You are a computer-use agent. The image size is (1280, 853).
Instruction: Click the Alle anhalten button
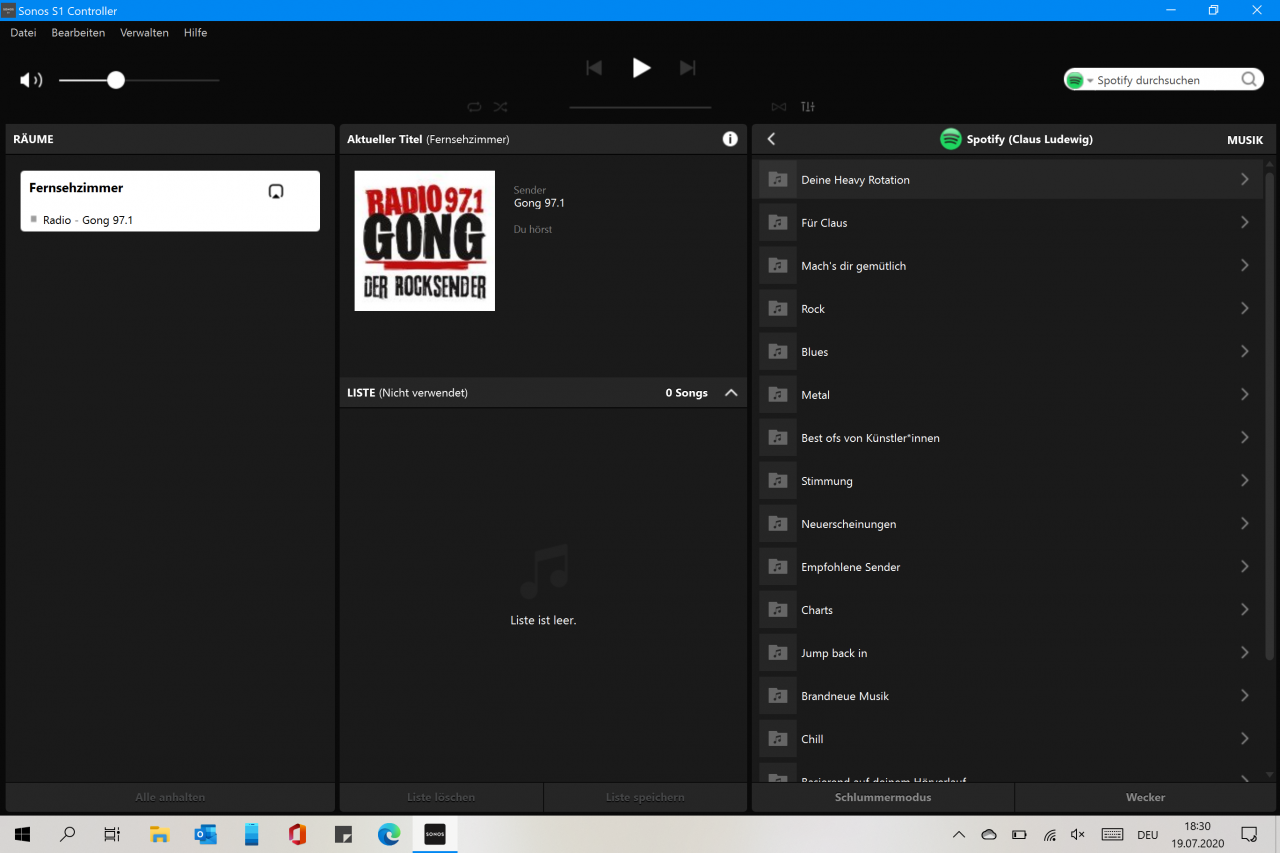point(170,798)
